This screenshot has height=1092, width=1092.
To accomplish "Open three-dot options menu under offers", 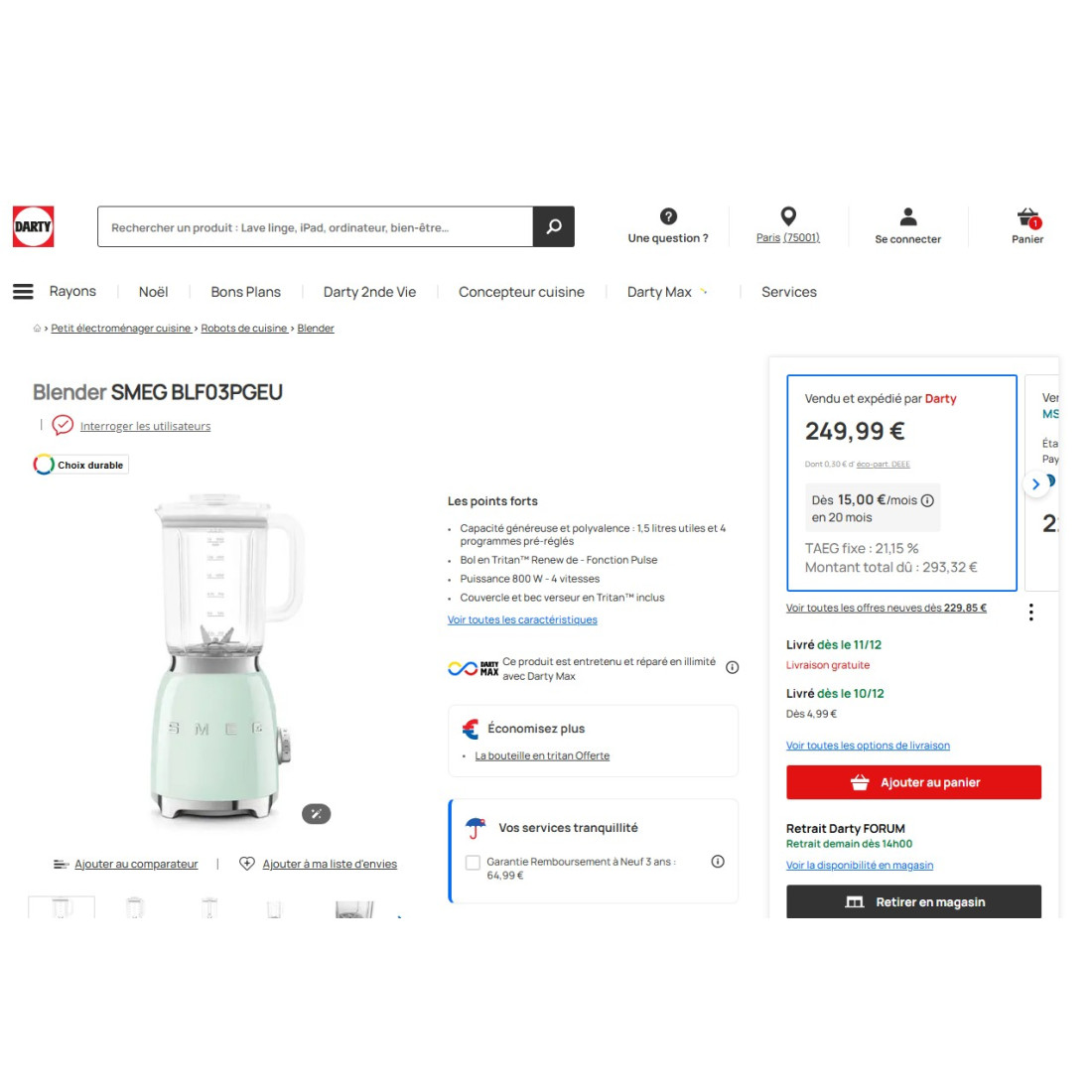I will 1030,613.
